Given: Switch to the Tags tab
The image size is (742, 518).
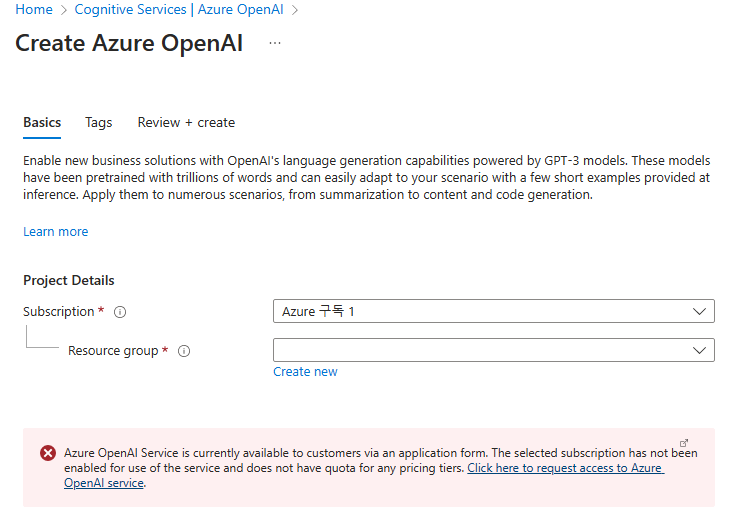Looking at the screenshot, I should click(x=98, y=123).
